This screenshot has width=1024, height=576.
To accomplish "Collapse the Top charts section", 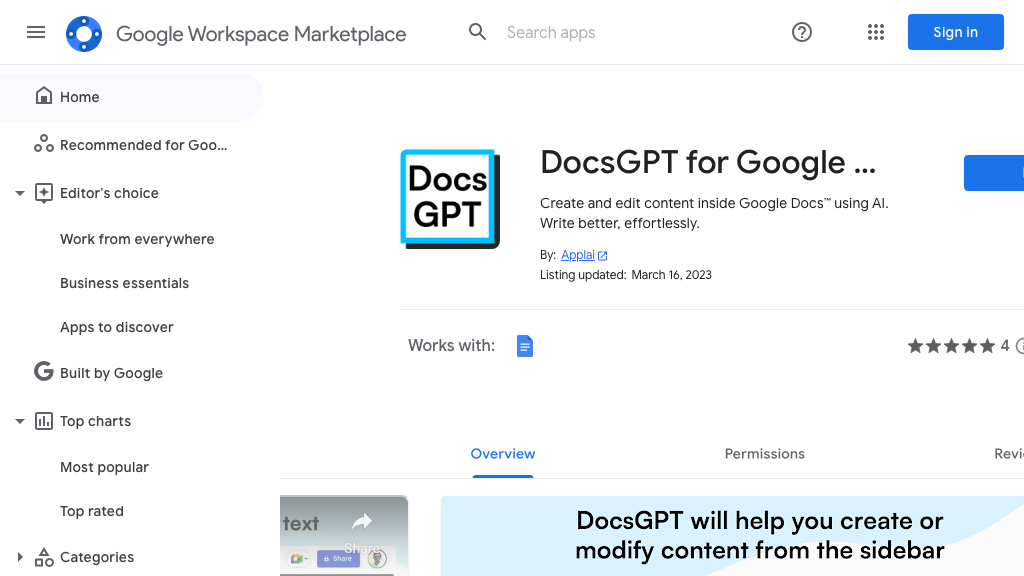I will (19, 421).
